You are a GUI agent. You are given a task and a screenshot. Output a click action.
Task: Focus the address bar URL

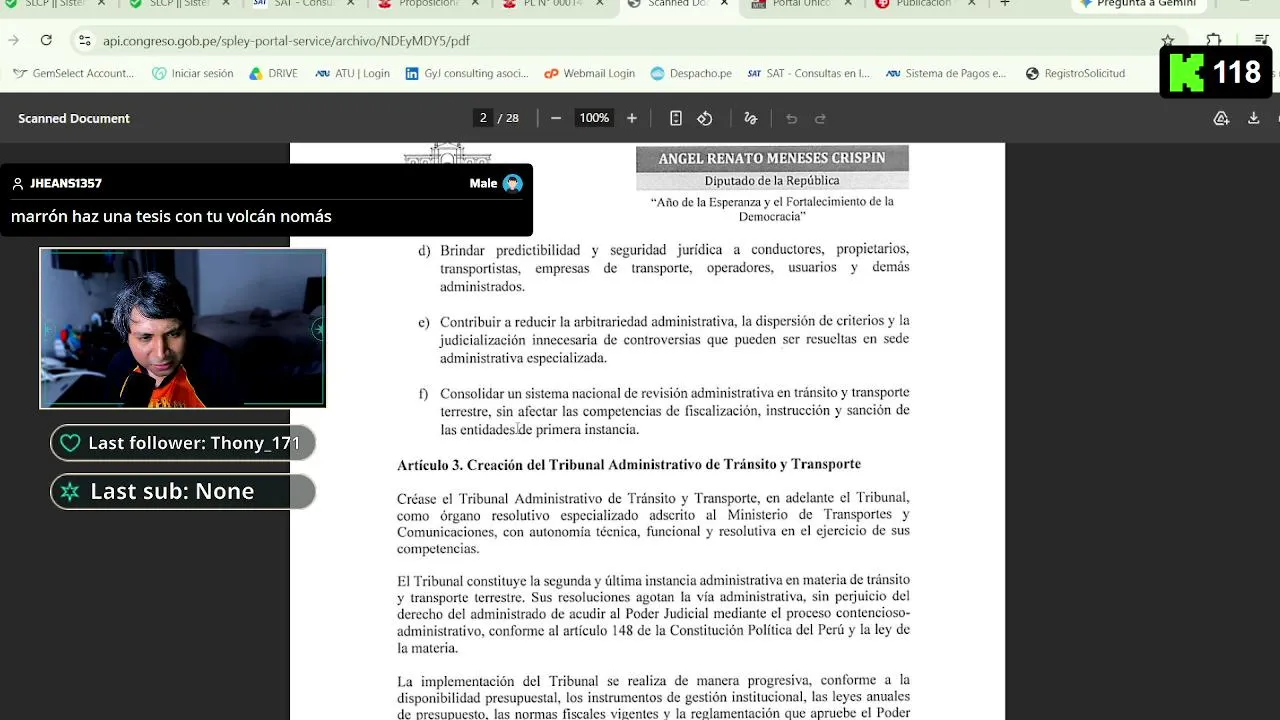[x=286, y=41]
